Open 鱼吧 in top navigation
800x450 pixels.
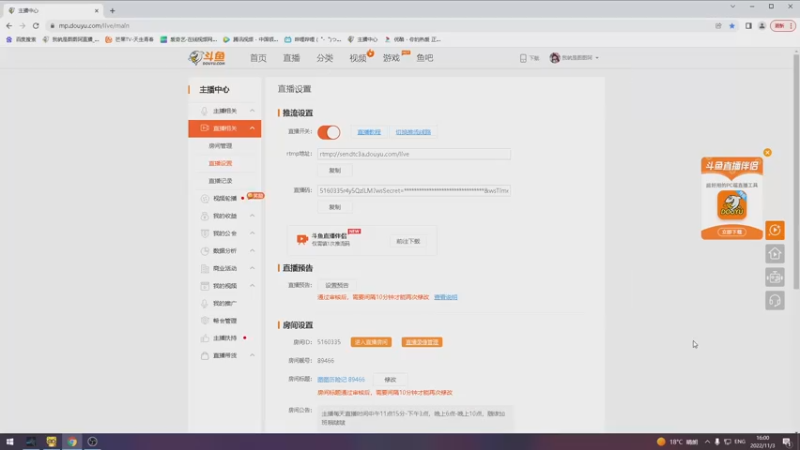point(424,58)
